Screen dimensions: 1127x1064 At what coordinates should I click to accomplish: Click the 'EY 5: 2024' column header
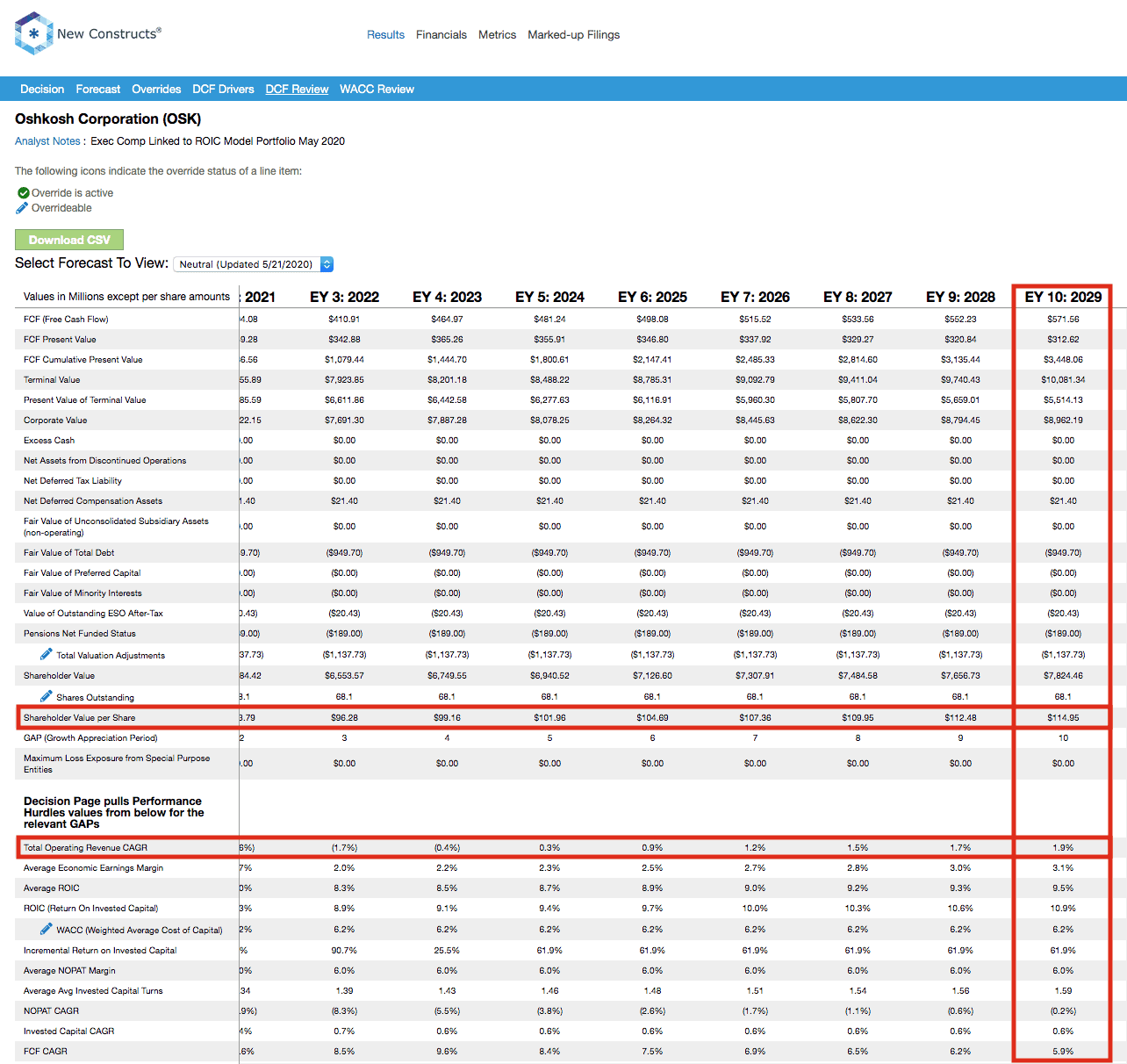point(549,297)
